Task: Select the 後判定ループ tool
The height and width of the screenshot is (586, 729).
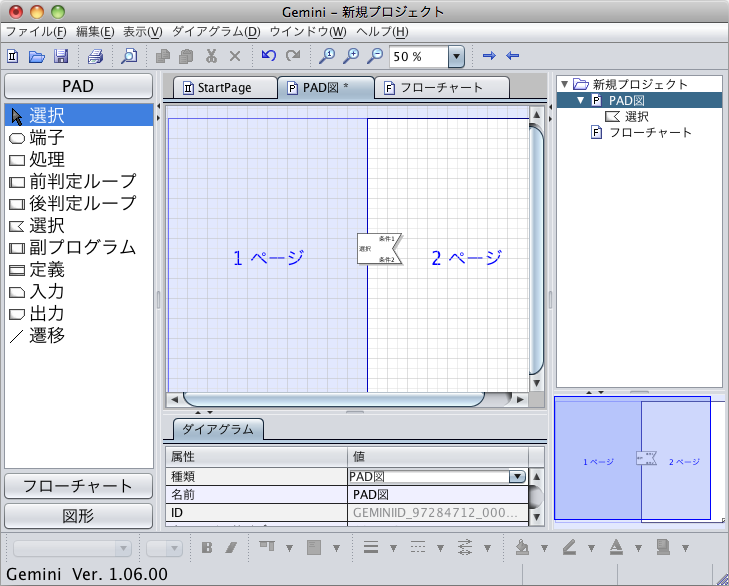Action: (79, 203)
